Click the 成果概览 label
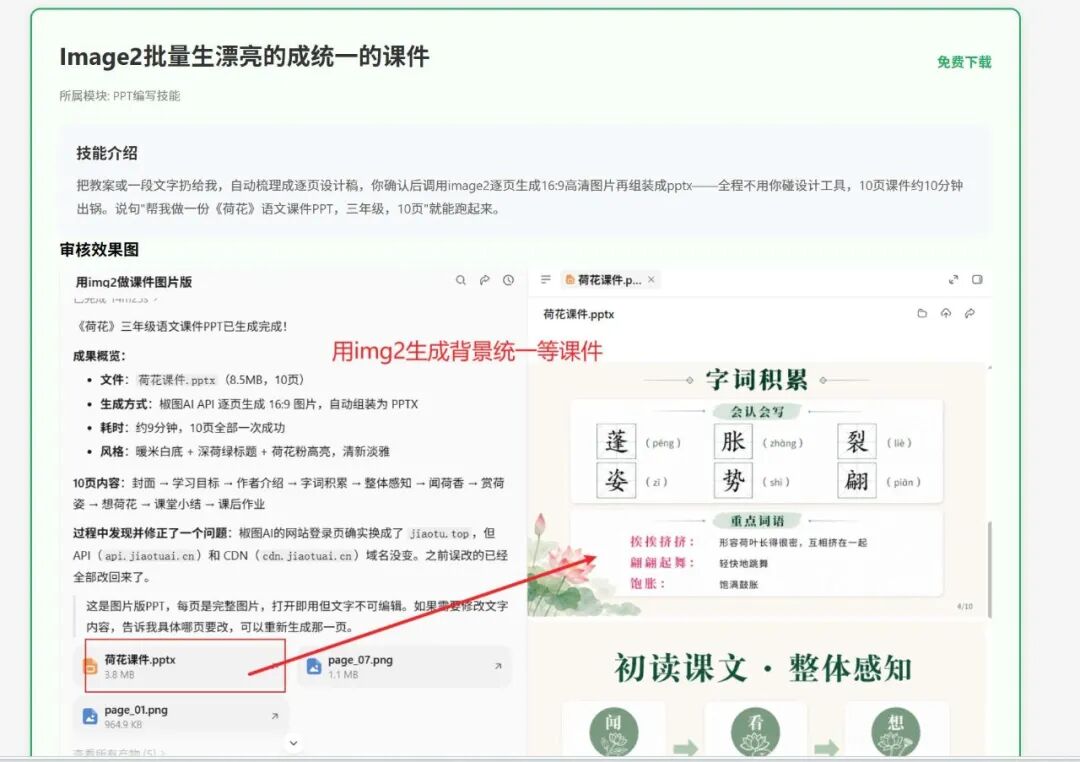 99,356
